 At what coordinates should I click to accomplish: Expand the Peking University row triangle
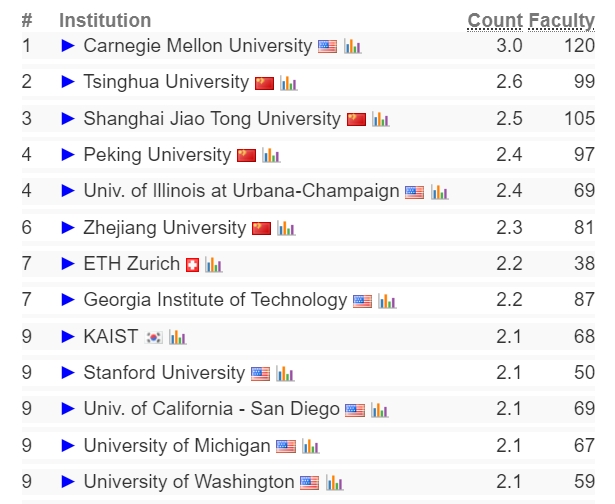click(68, 155)
